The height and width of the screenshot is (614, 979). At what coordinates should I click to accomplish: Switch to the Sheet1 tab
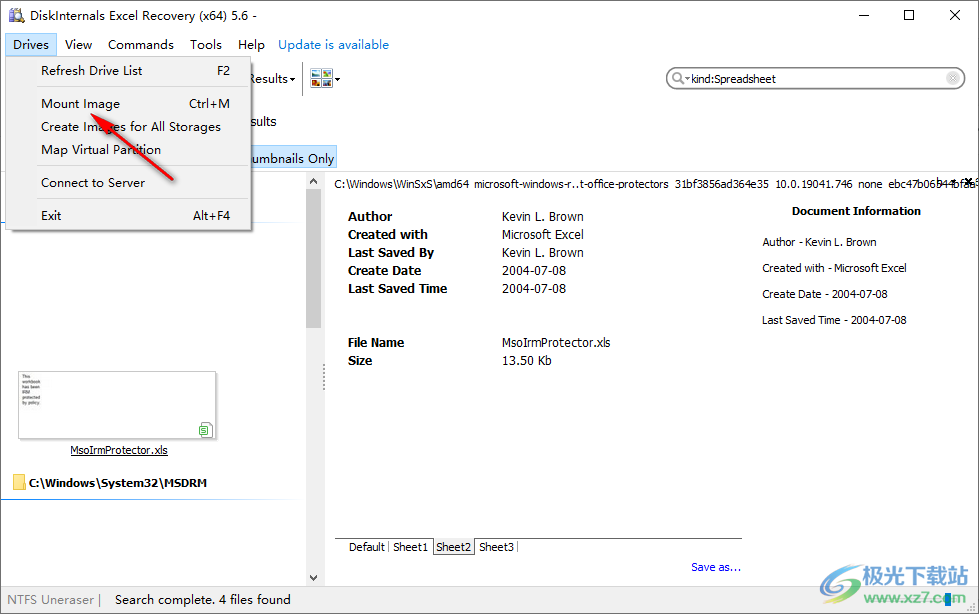point(410,547)
